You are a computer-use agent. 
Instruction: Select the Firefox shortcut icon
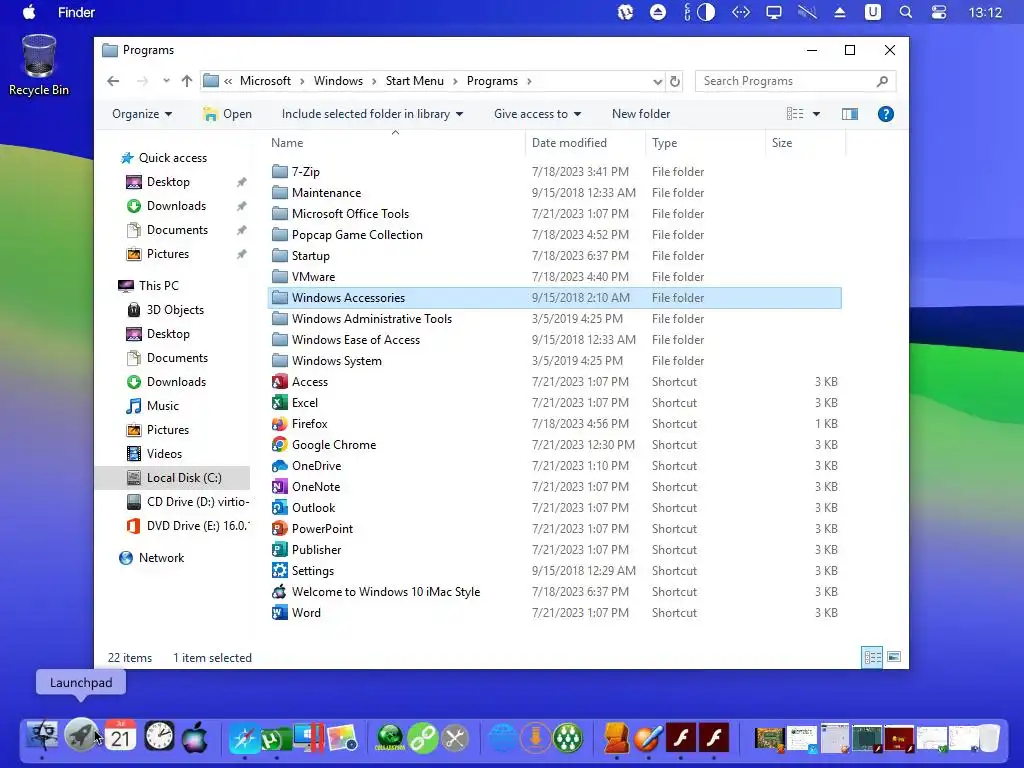click(x=280, y=424)
